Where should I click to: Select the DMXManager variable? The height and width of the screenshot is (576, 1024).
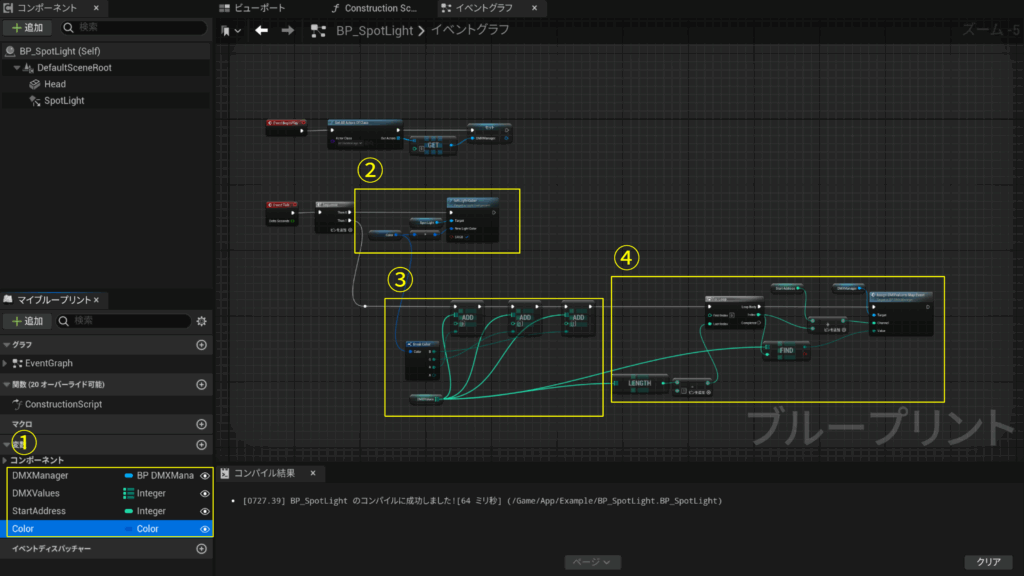click(x=40, y=475)
